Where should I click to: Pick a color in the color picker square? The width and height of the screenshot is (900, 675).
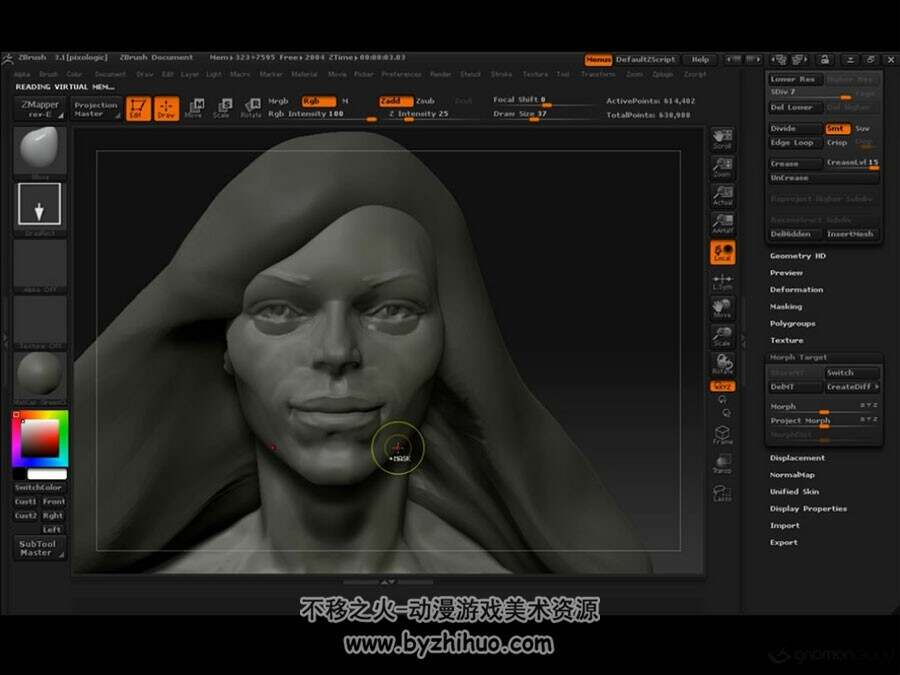click(x=40, y=439)
